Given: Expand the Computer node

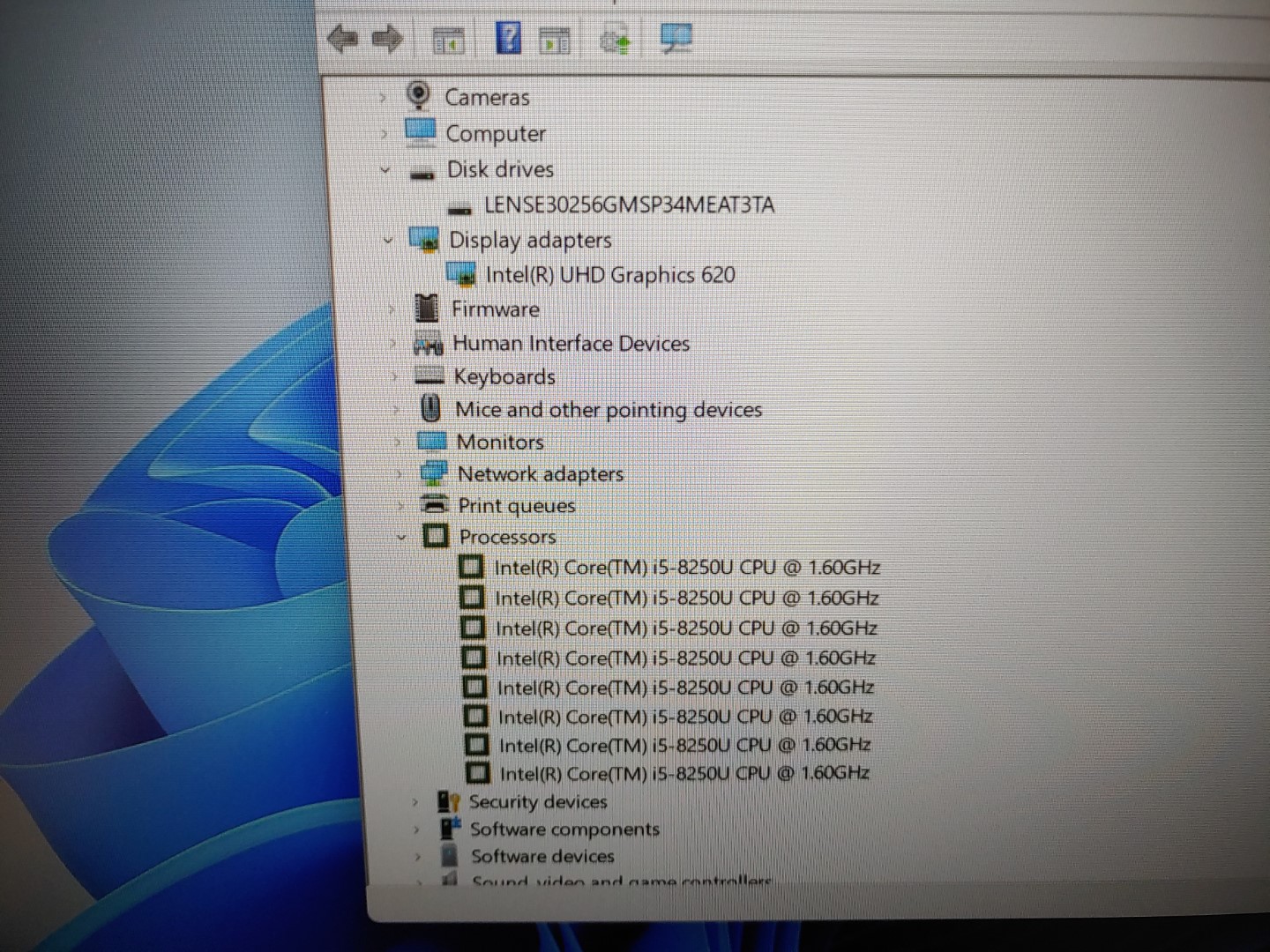Looking at the screenshot, I should (384, 135).
